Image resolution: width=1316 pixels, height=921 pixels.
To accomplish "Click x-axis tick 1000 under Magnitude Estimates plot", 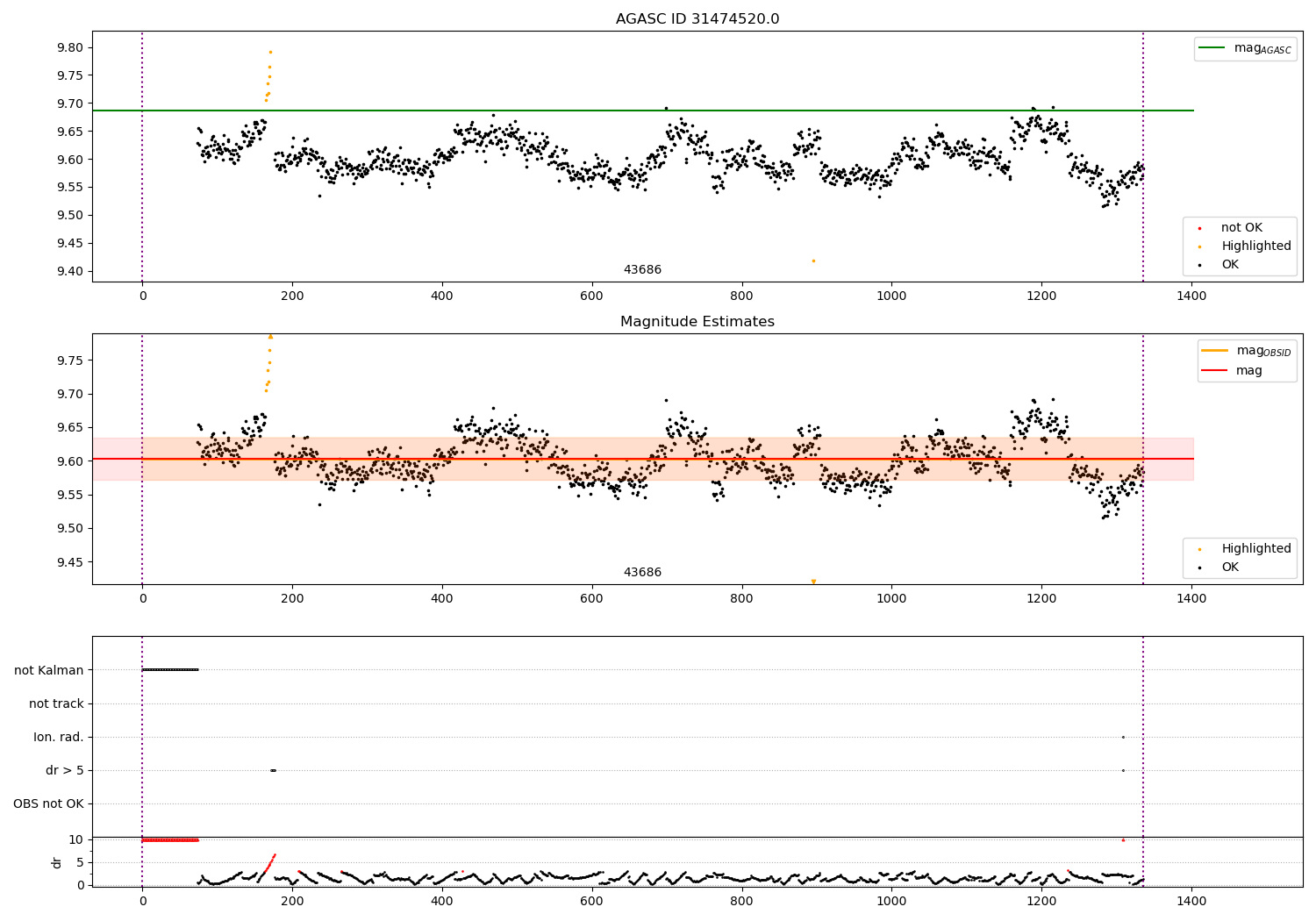I will click(891, 599).
